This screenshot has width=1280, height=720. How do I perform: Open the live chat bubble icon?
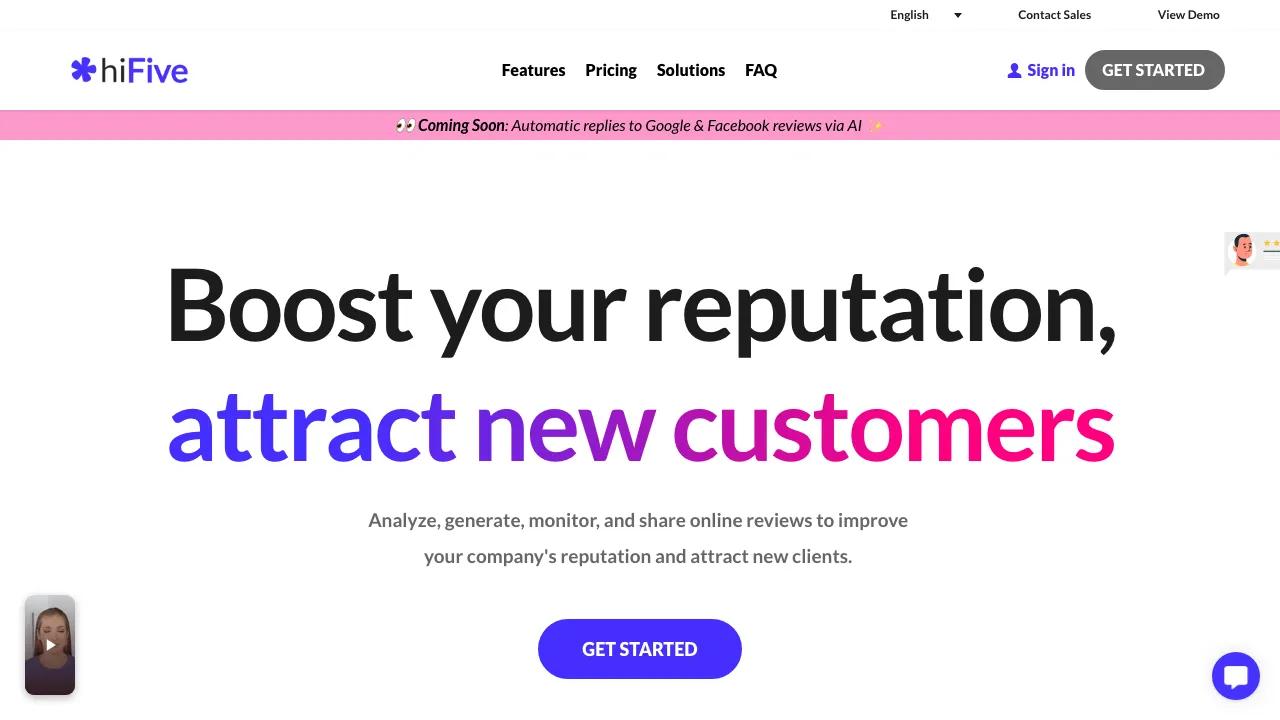(1235, 676)
